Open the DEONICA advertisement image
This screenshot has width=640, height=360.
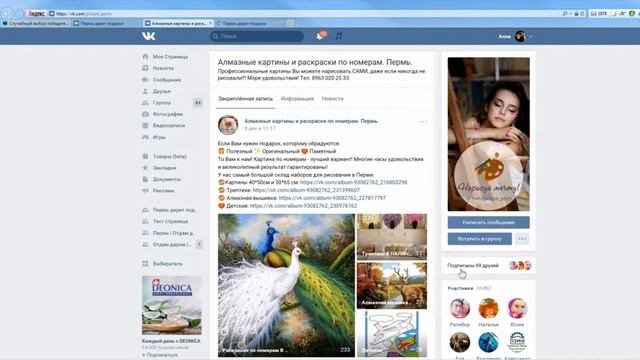(171, 305)
